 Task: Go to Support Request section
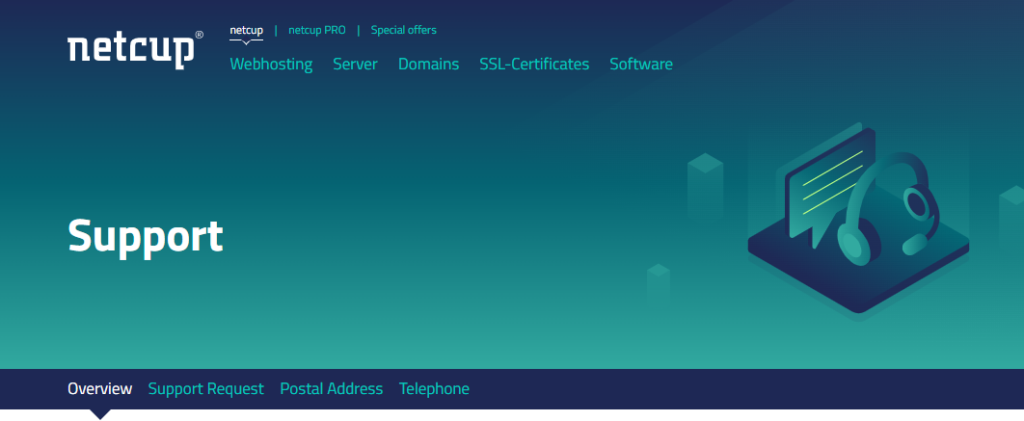pos(206,389)
